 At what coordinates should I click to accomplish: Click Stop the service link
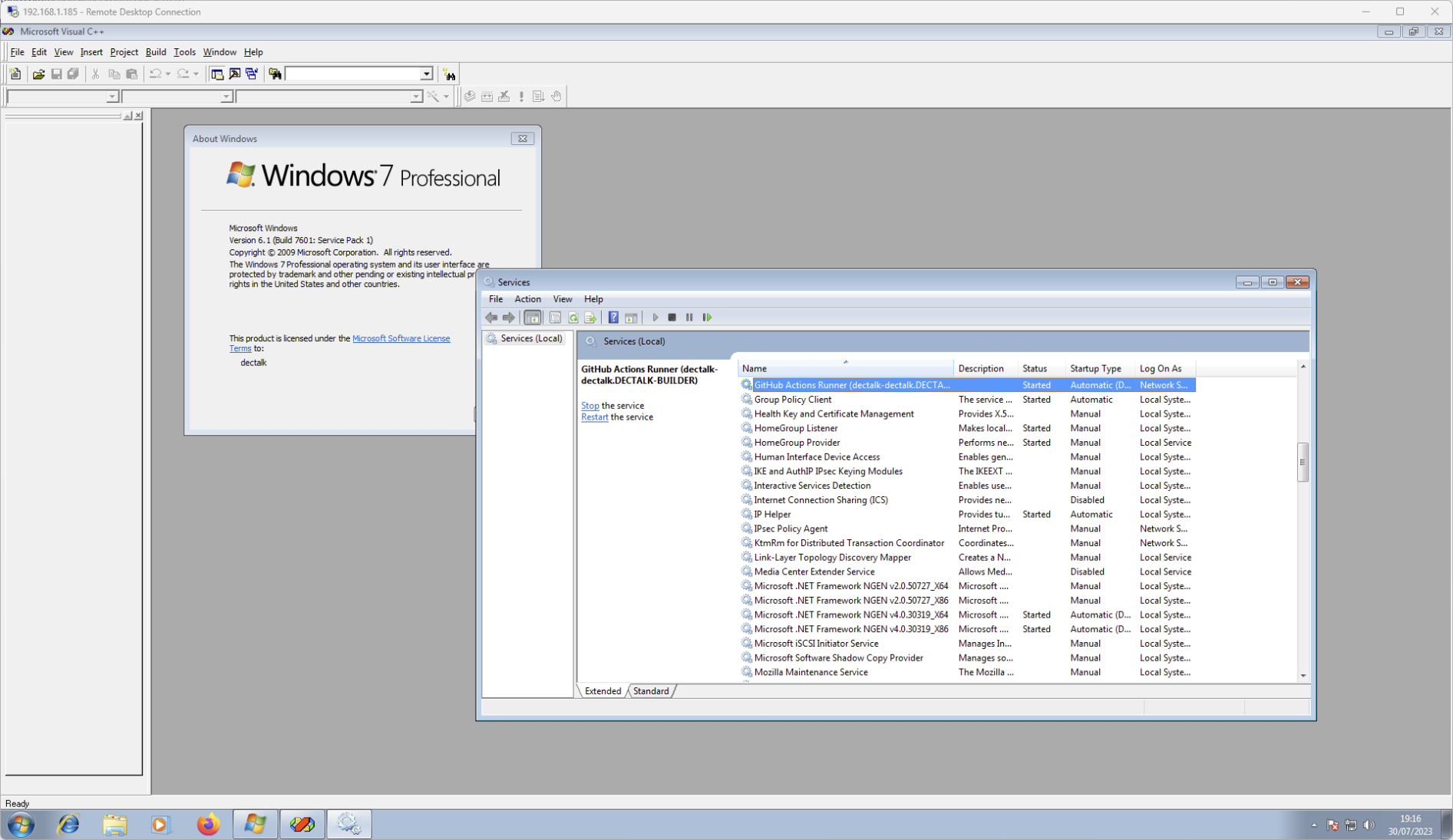pos(590,406)
